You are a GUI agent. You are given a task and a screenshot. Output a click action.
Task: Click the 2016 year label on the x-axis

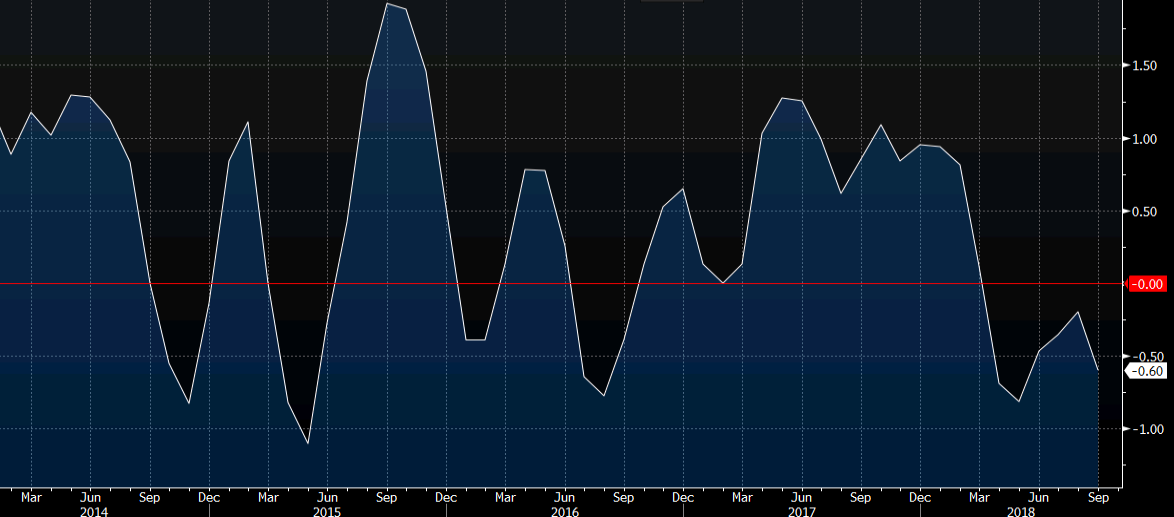click(x=565, y=510)
